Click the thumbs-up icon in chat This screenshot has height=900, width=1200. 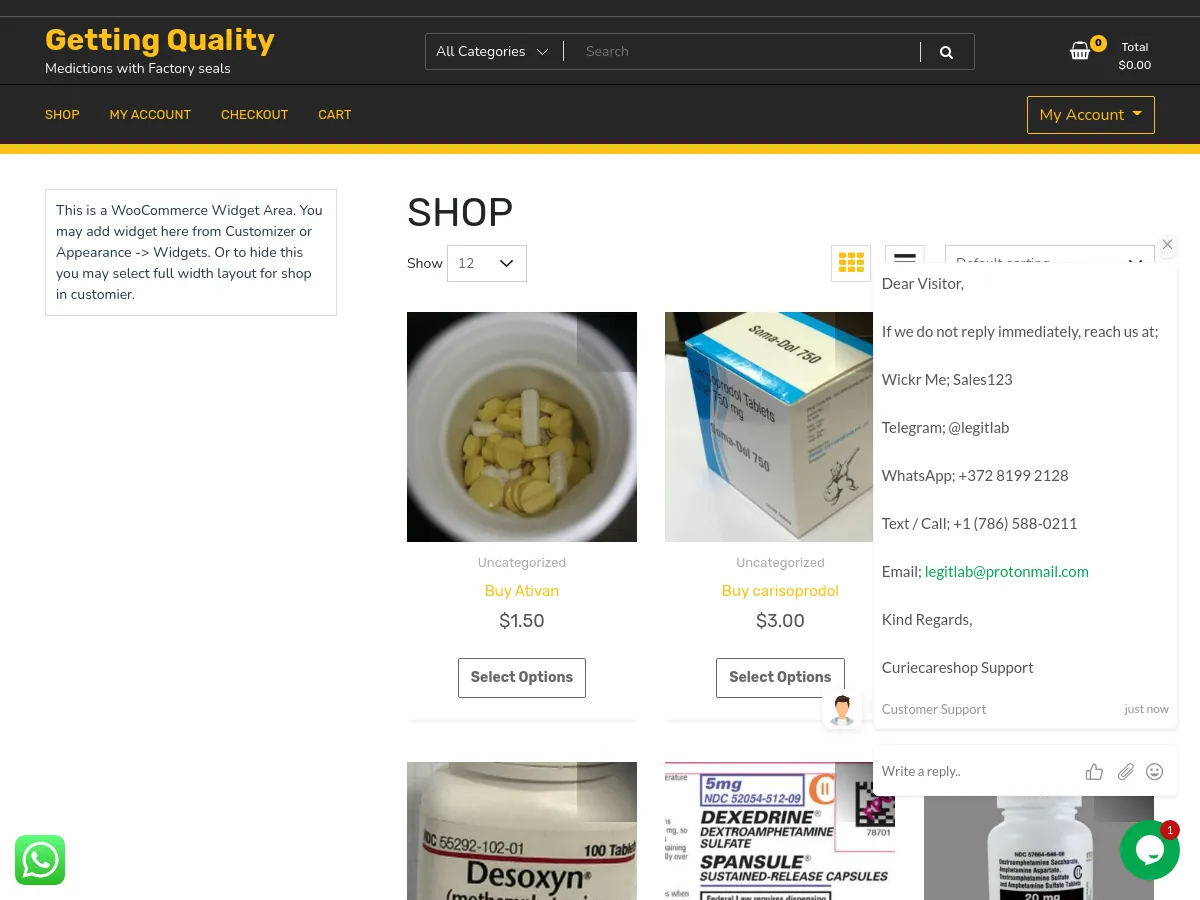coord(1094,771)
